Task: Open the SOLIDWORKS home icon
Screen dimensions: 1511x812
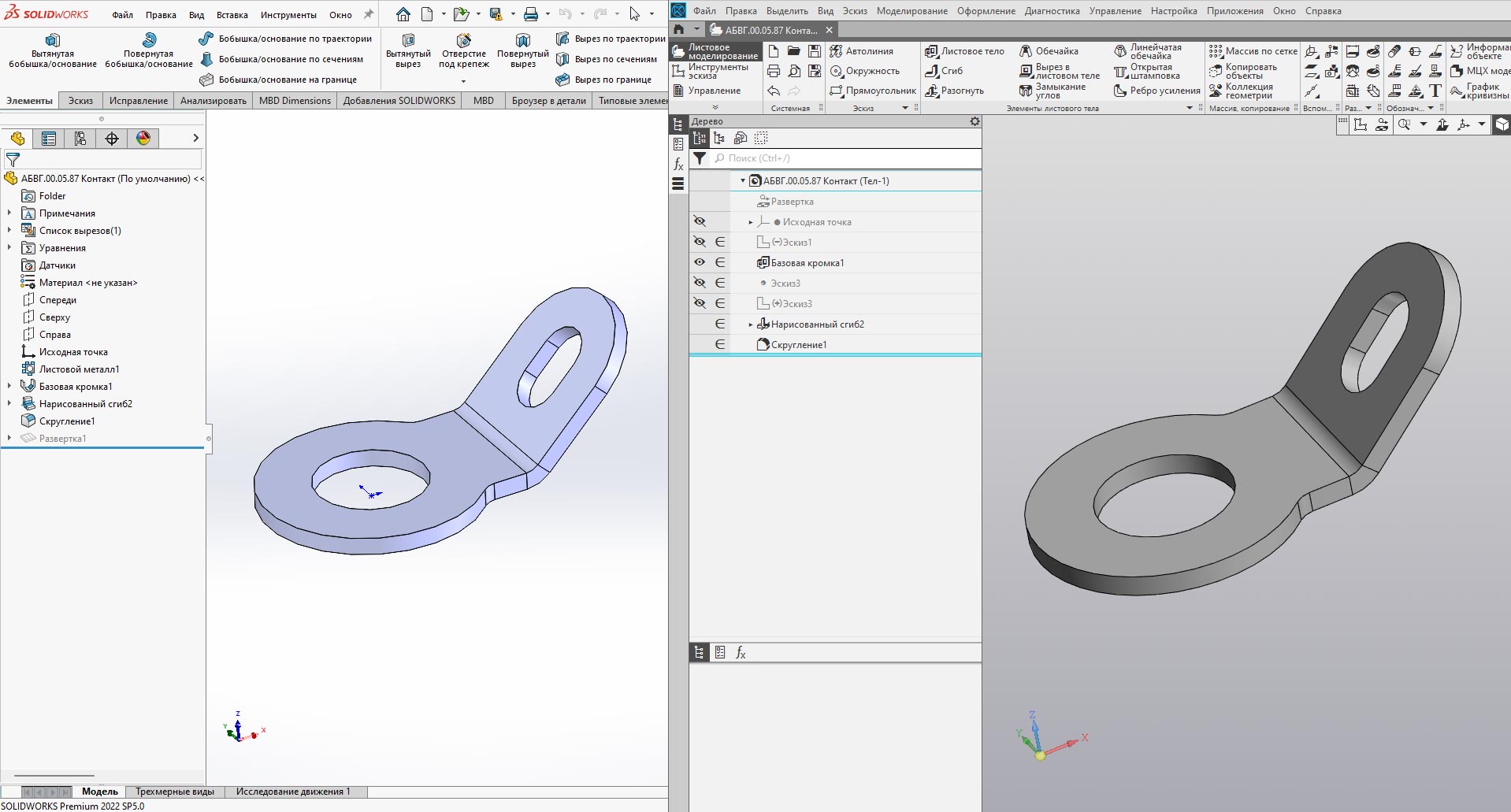Action: tap(403, 14)
